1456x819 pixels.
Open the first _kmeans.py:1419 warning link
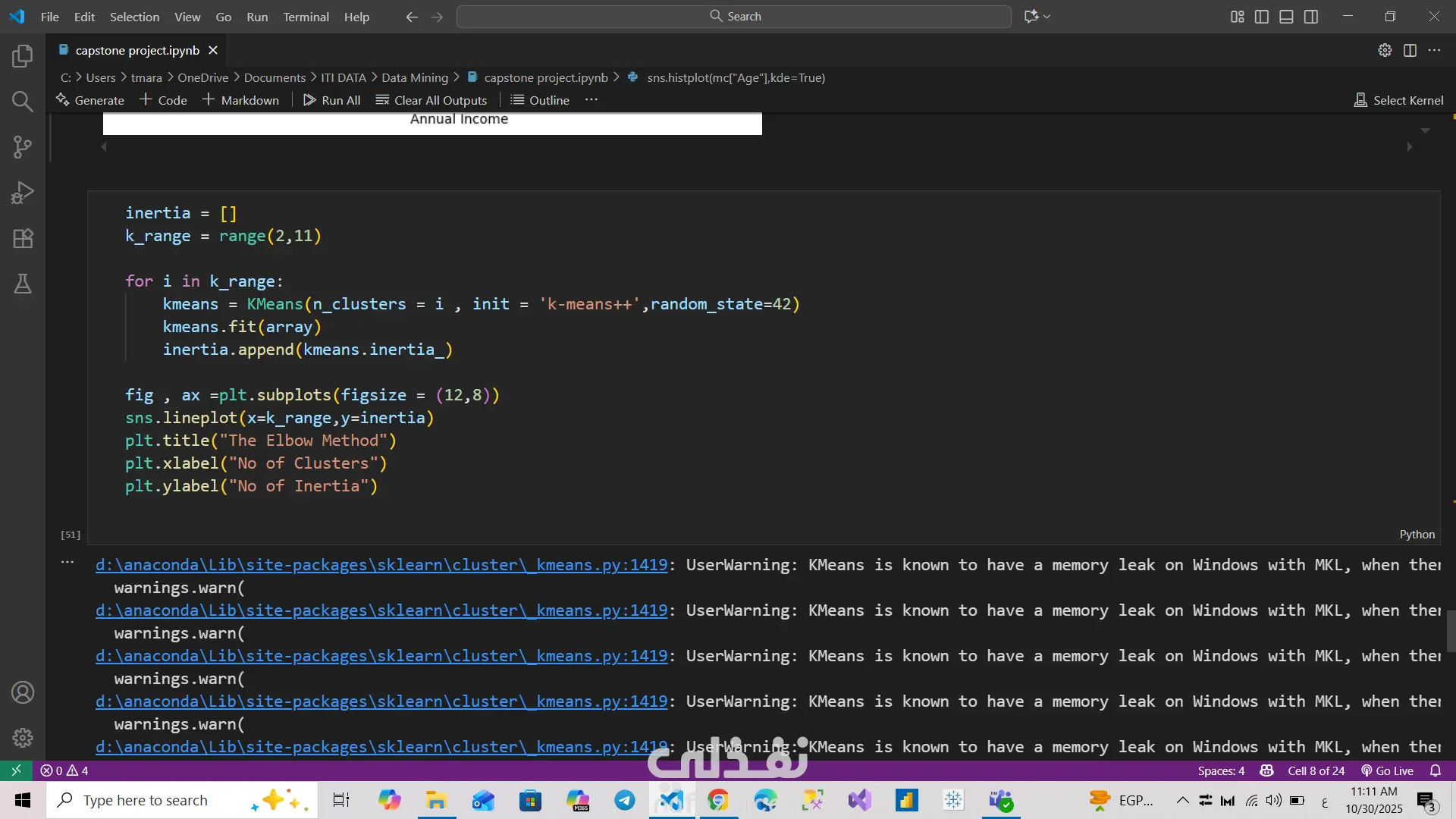pos(381,565)
